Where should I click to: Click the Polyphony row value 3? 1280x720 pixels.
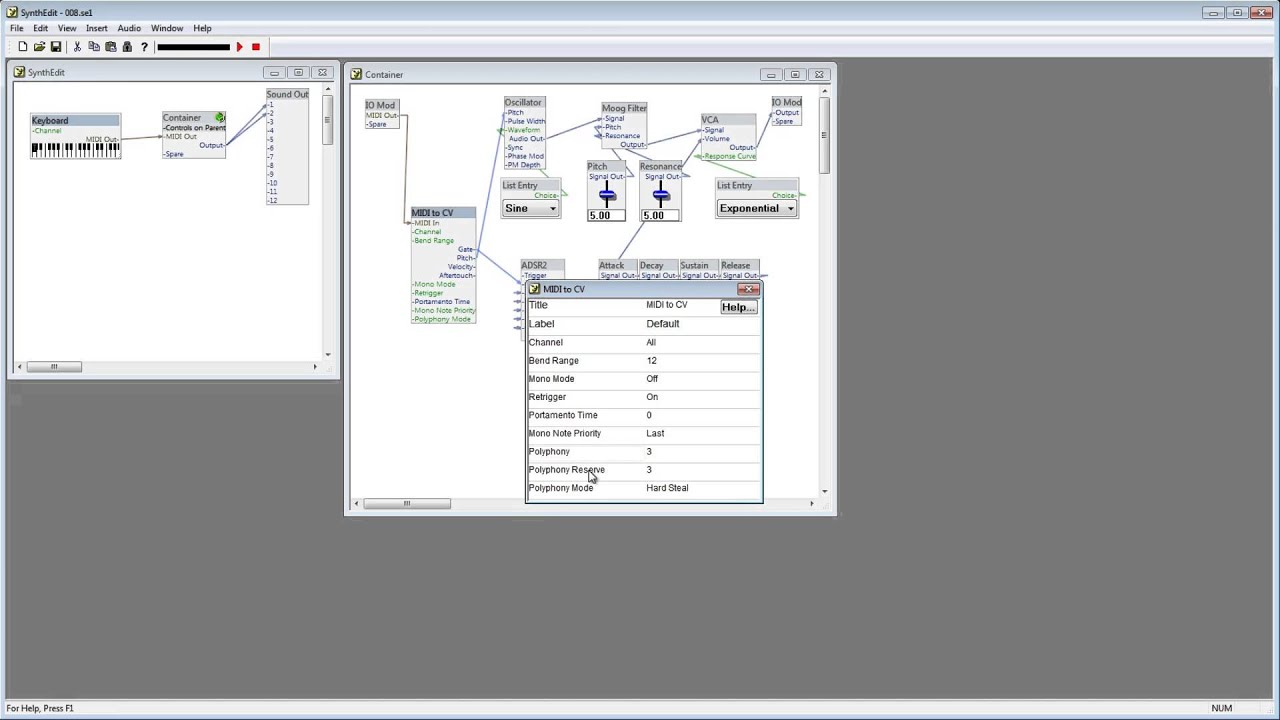649,451
